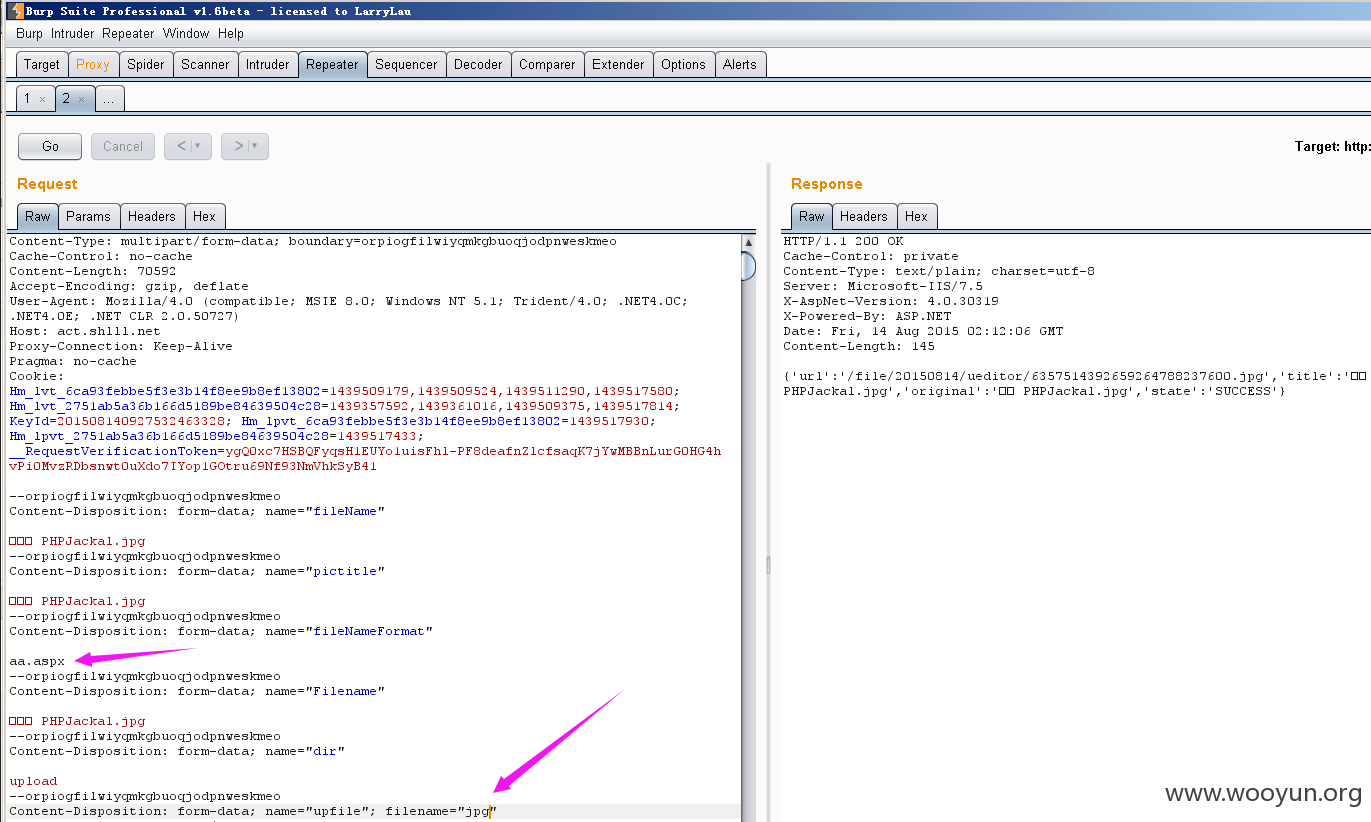Viewport: 1371px width, 822px height.
Task: Open the Help menu
Action: (x=231, y=33)
